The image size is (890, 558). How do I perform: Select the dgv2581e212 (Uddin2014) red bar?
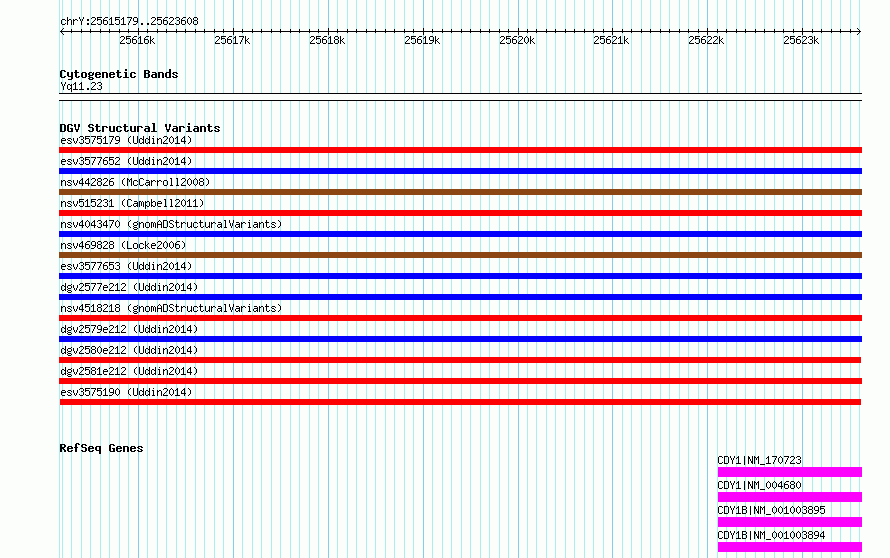pos(460,381)
